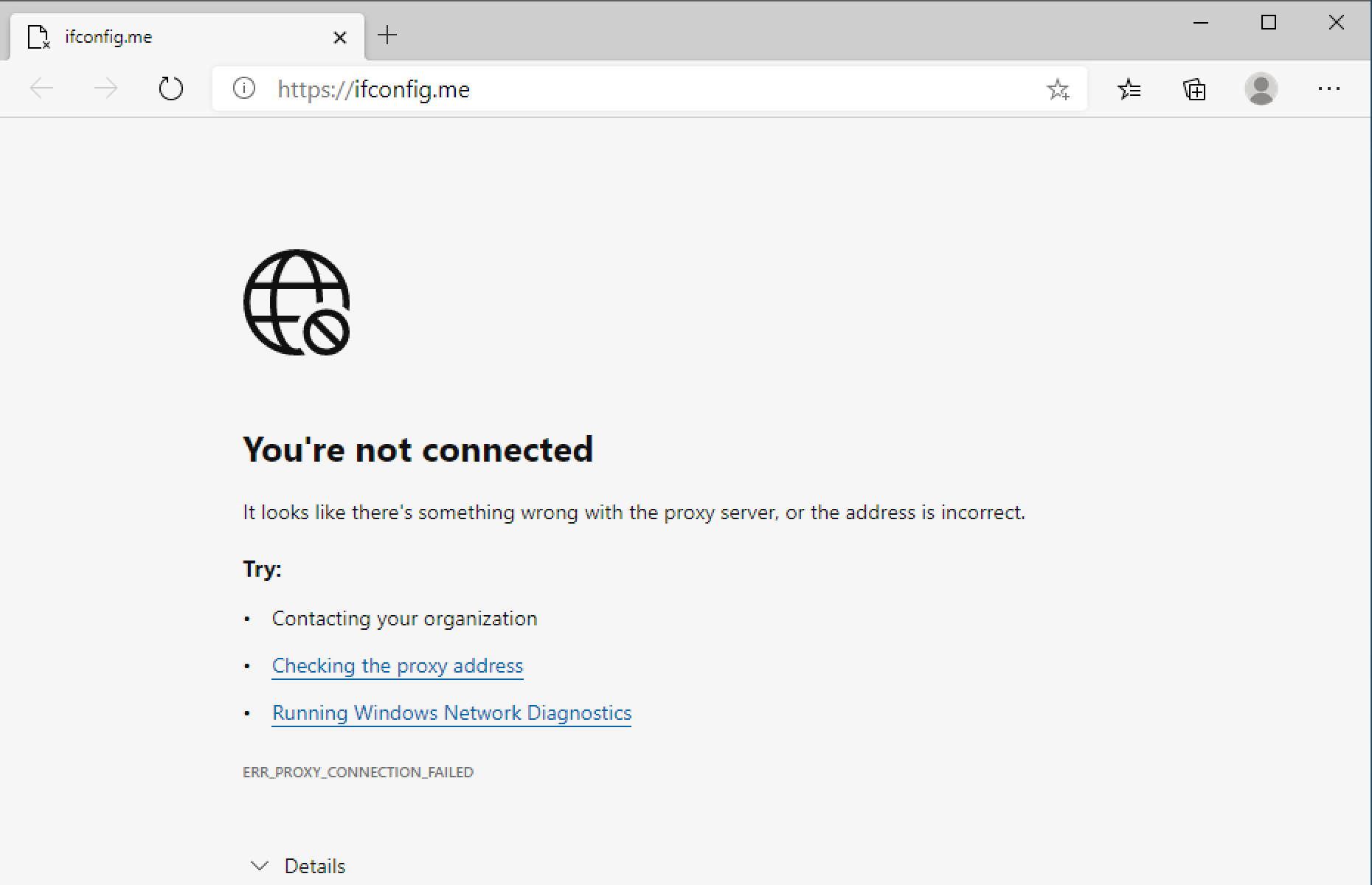Close the ifconfig.me tab
This screenshot has width=1372, height=885.
(340, 37)
